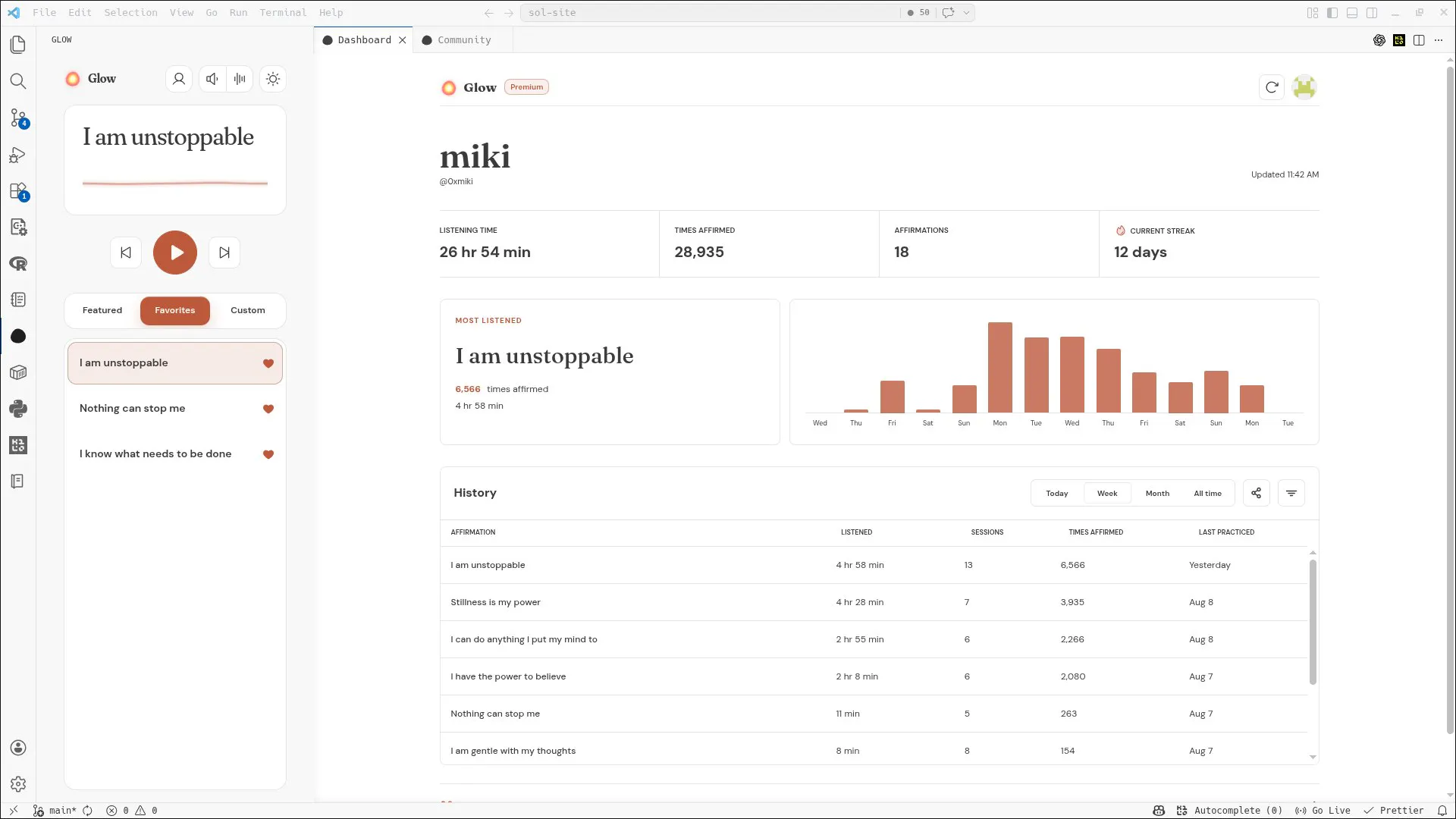
Task: Skip to previous affirmation
Action: (x=126, y=253)
